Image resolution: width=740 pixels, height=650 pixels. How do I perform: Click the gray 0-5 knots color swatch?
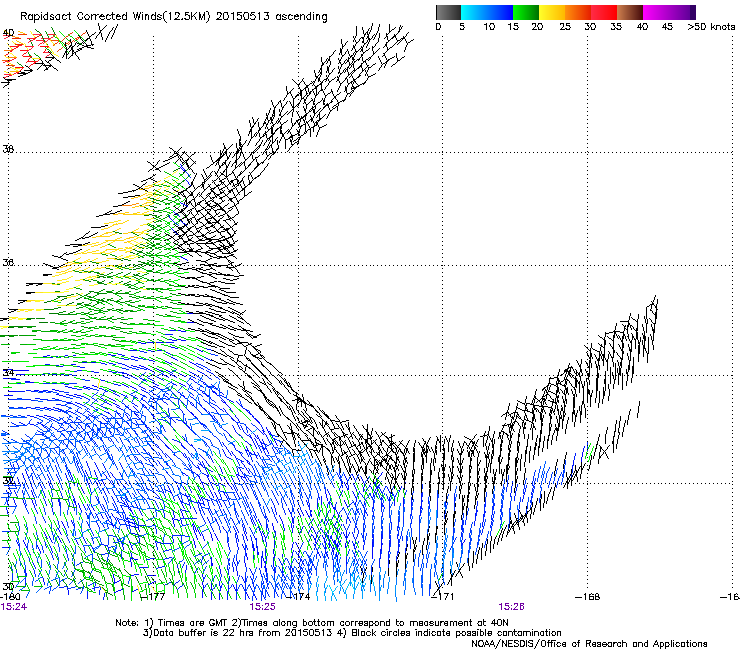click(x=448, y=12)
